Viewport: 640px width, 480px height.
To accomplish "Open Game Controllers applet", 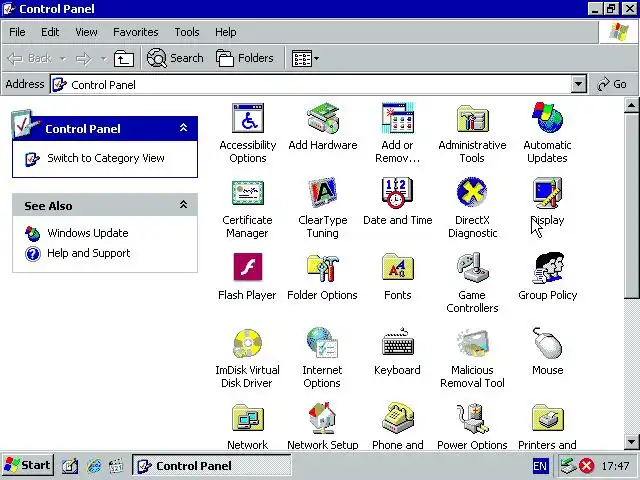I will coord(472,268).
